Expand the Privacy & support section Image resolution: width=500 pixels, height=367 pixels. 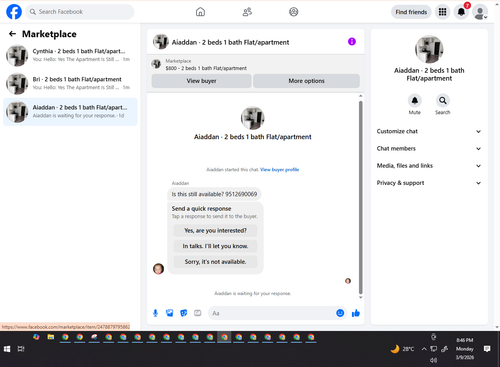point(429,183)
